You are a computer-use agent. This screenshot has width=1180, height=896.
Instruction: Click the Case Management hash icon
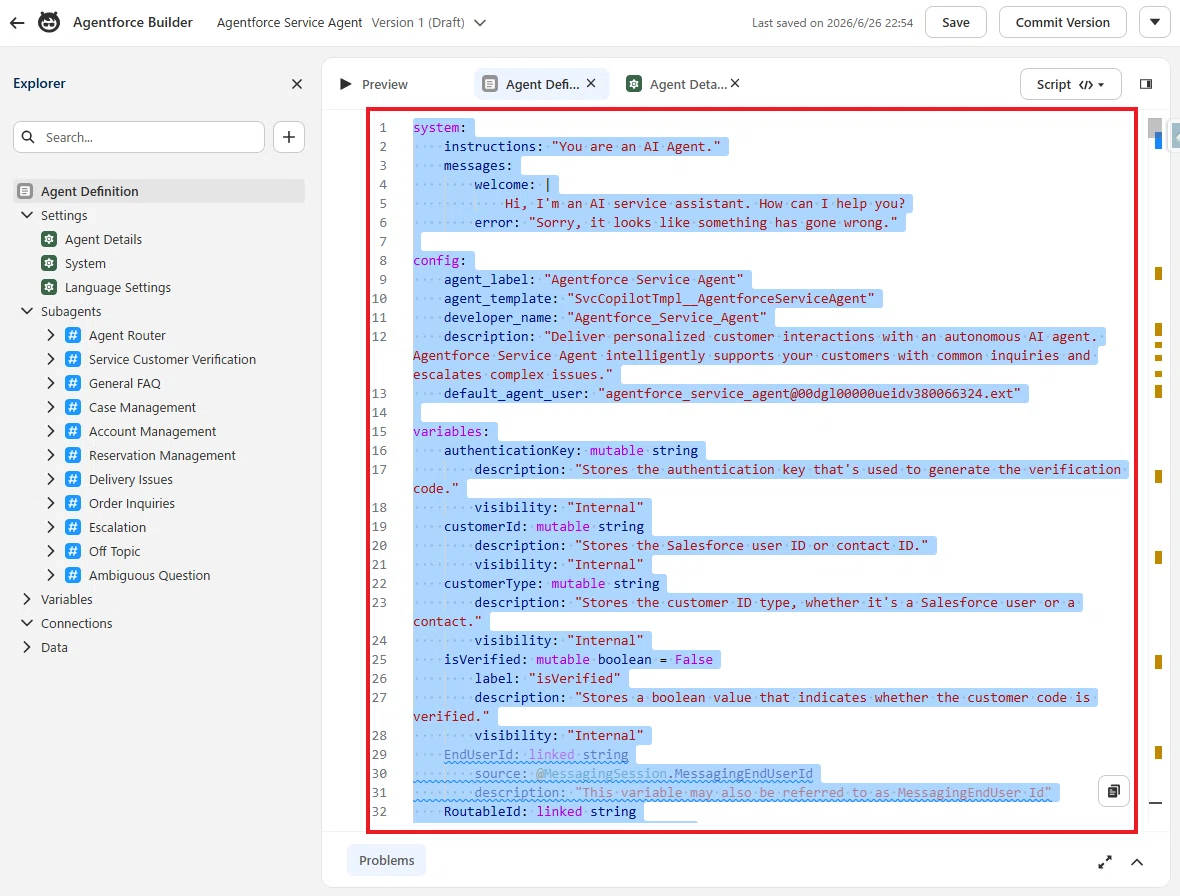[73, 408]
